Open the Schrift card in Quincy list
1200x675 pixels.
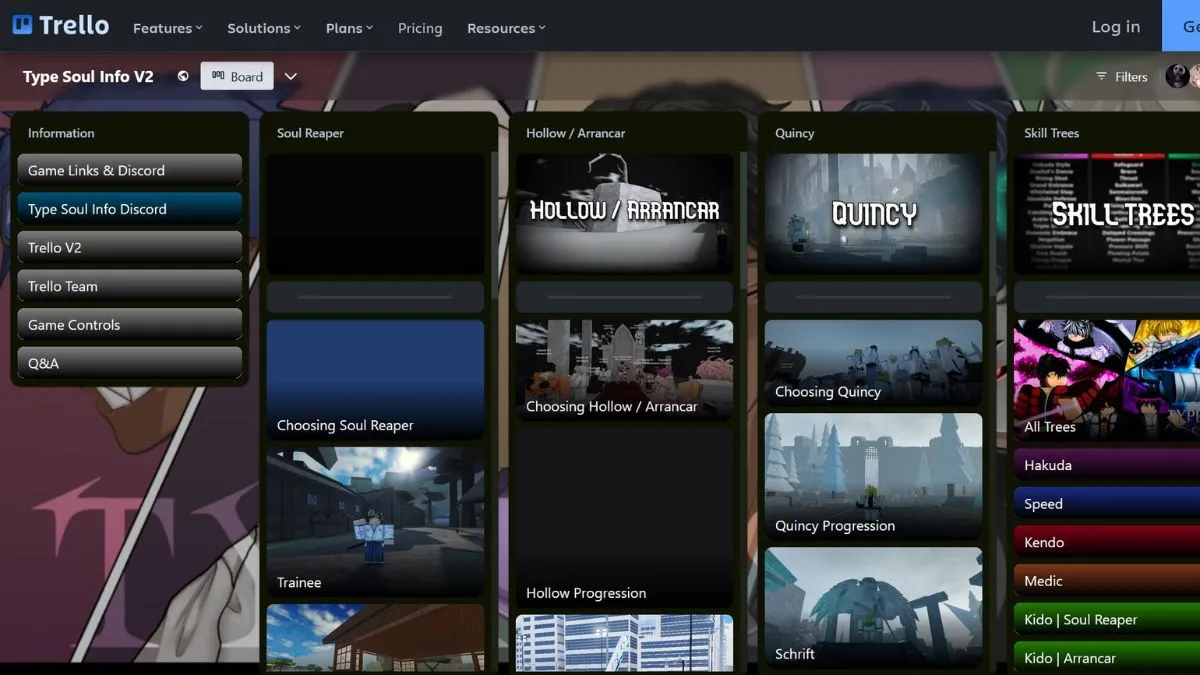[x=873, y=608]
